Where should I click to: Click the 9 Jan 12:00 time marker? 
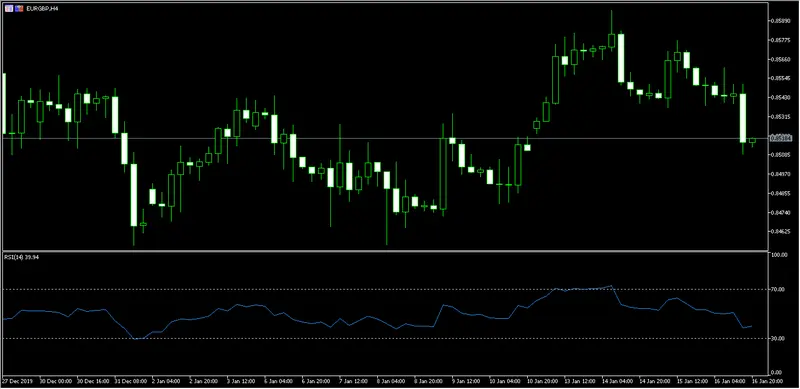(466, 381)
